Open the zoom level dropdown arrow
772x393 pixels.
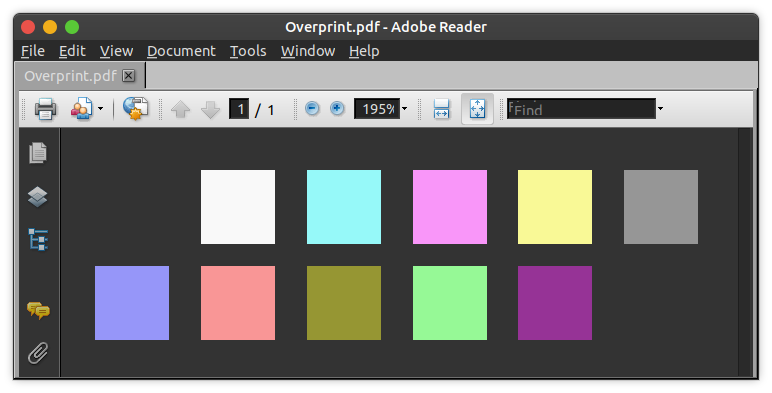point(405,109)
